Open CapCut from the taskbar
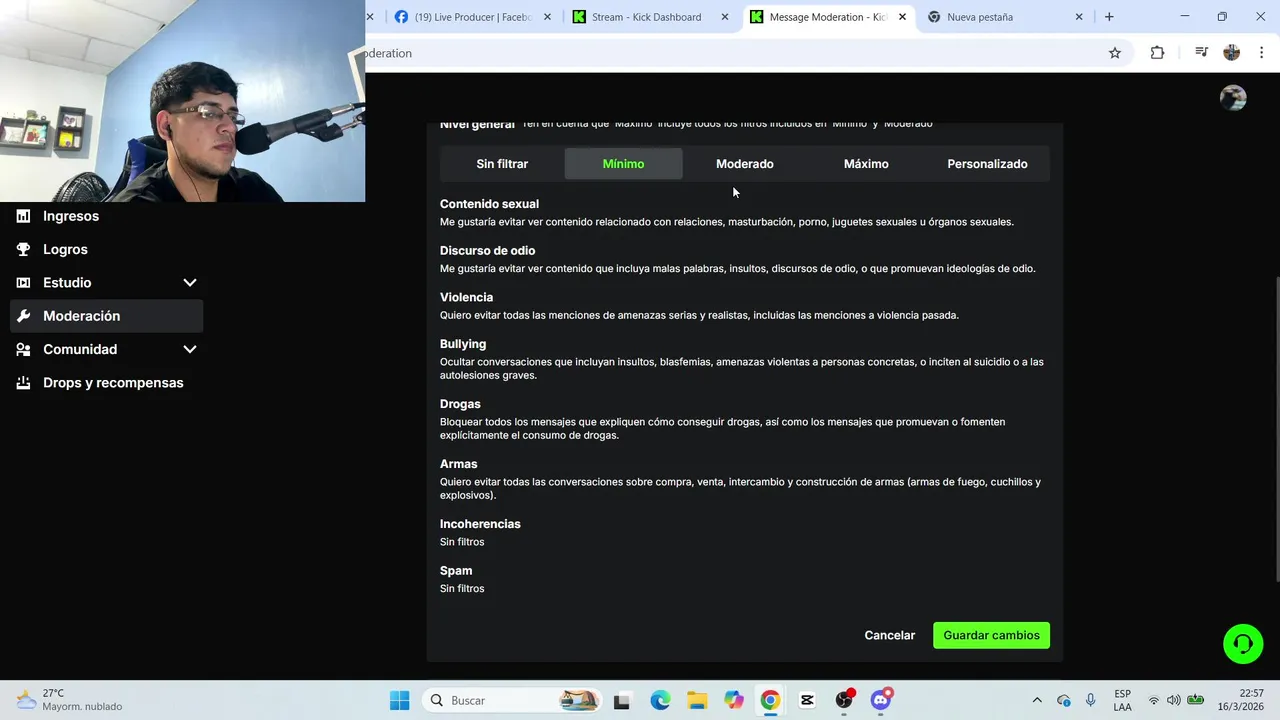The width and height of the screenshot is (1280, 720). coord(807,700)
